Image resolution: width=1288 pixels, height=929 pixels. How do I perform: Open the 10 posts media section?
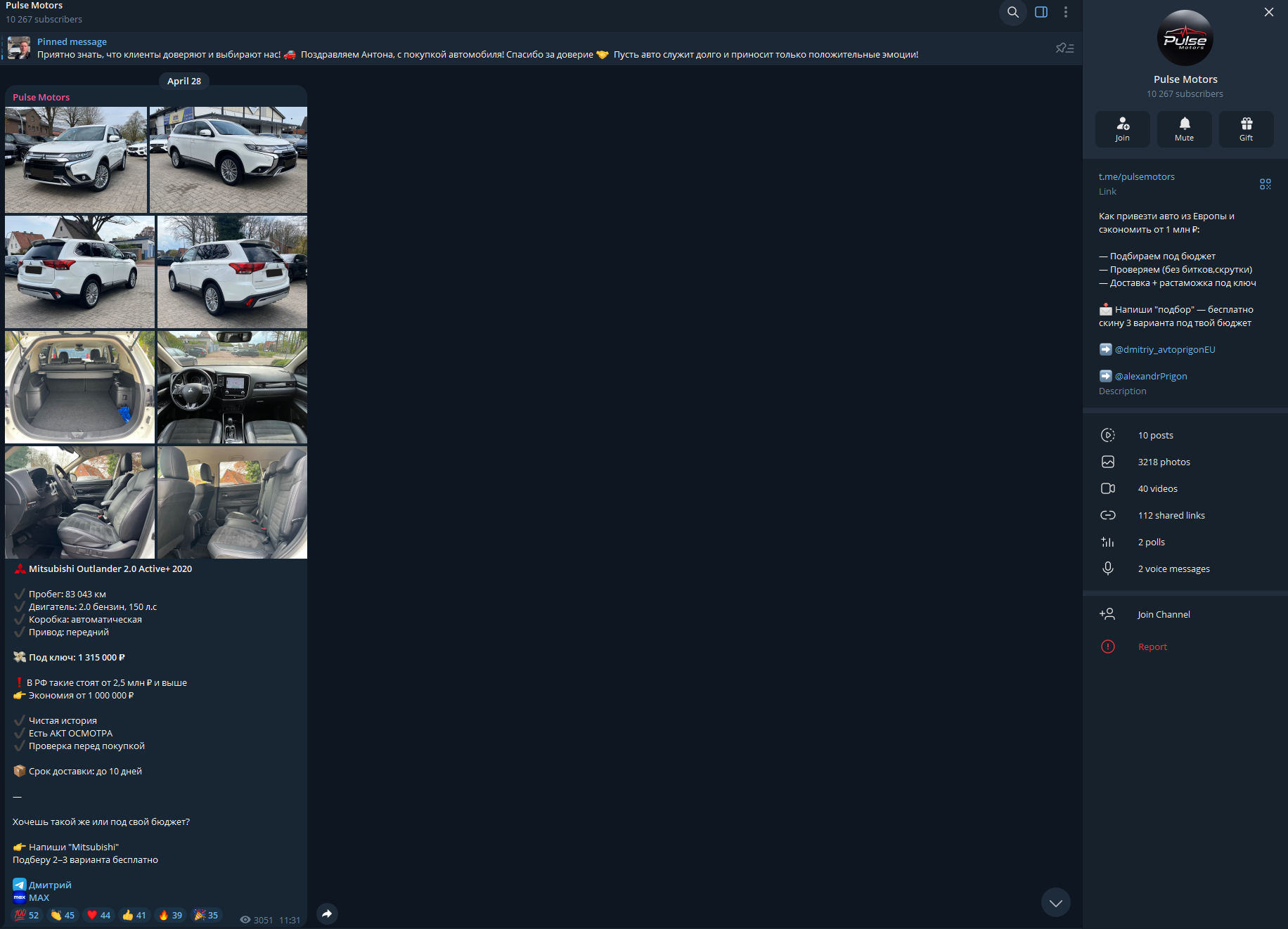tap(1185, 436)
